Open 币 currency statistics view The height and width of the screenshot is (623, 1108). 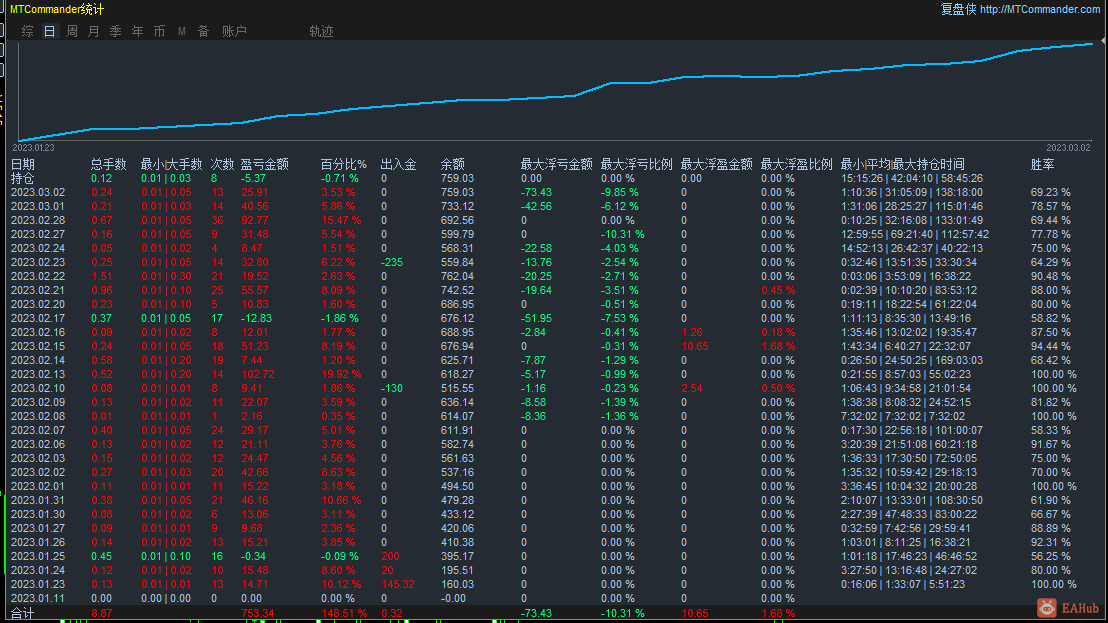click(x=159, y=30)
